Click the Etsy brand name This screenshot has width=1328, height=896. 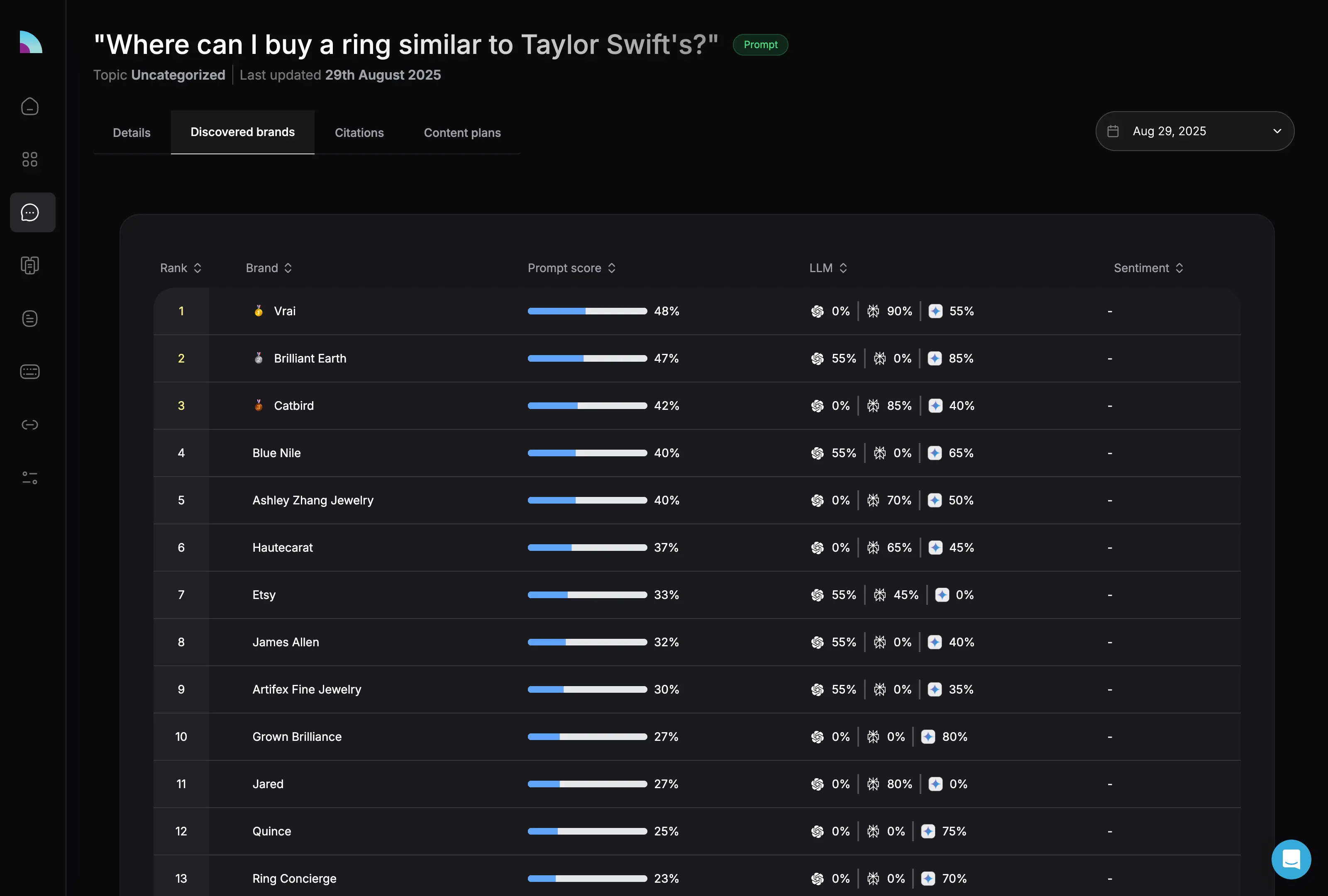[x=264, y=595]
